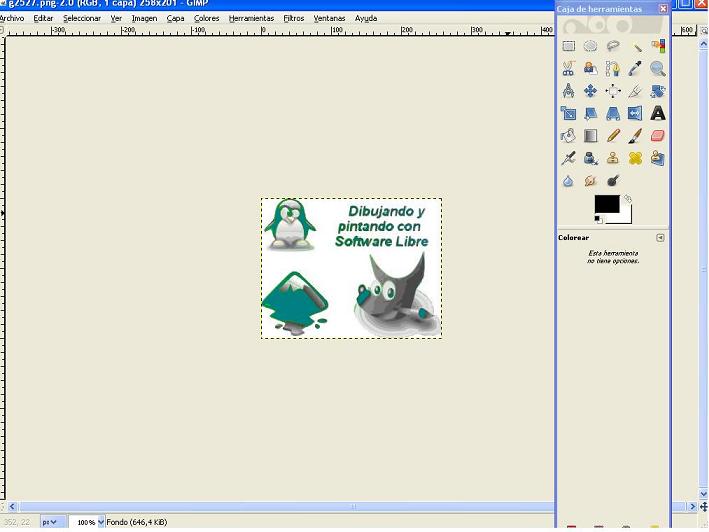Select the Crop tool

coord(635,91)
